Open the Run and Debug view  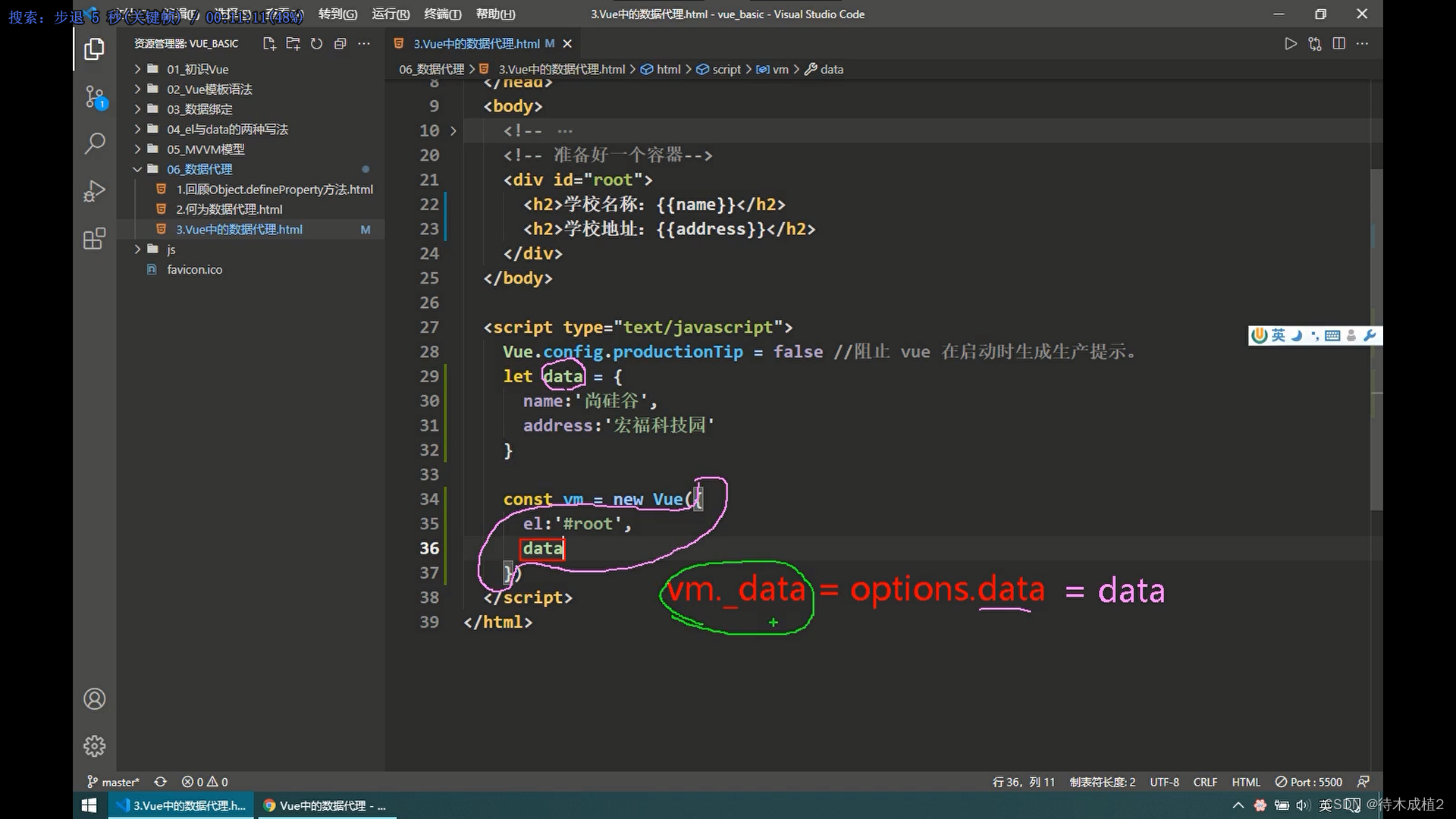click(x=94, y=190)
